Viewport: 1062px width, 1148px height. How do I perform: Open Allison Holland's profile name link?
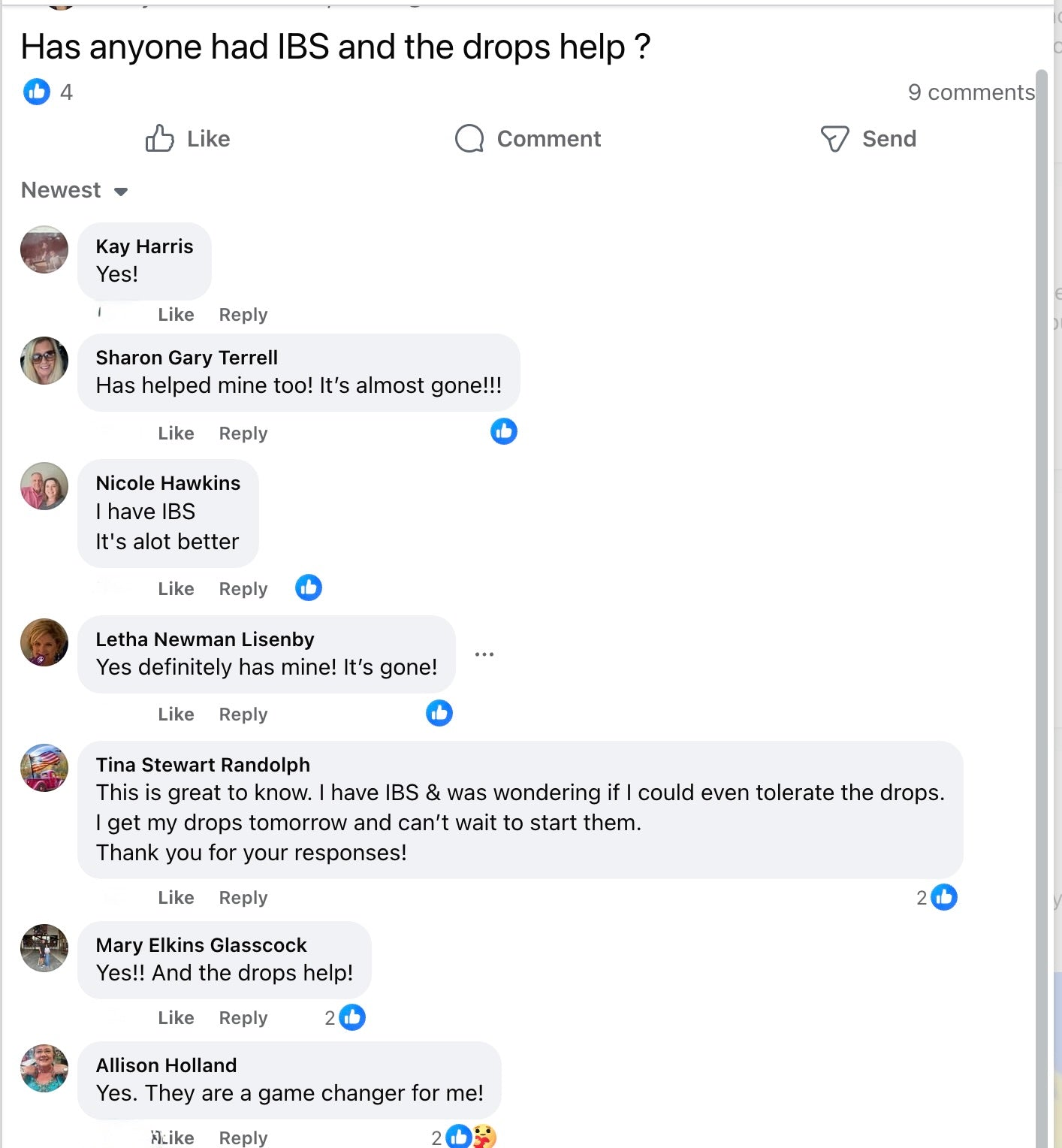tap(166, 1065)
